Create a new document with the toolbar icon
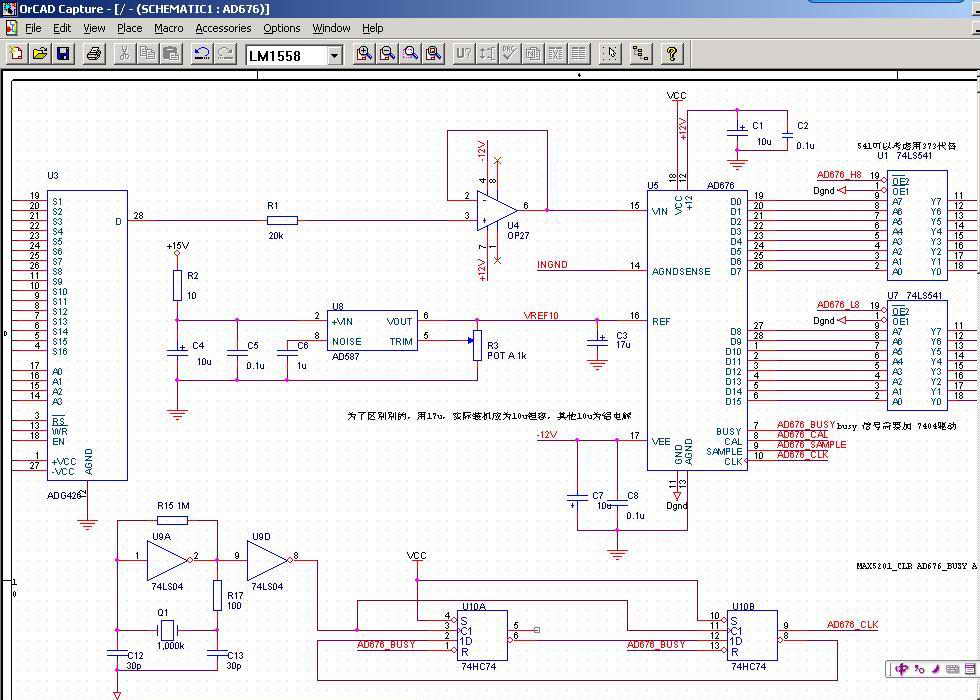Screen dimensions: 980x700 (17, 54)
